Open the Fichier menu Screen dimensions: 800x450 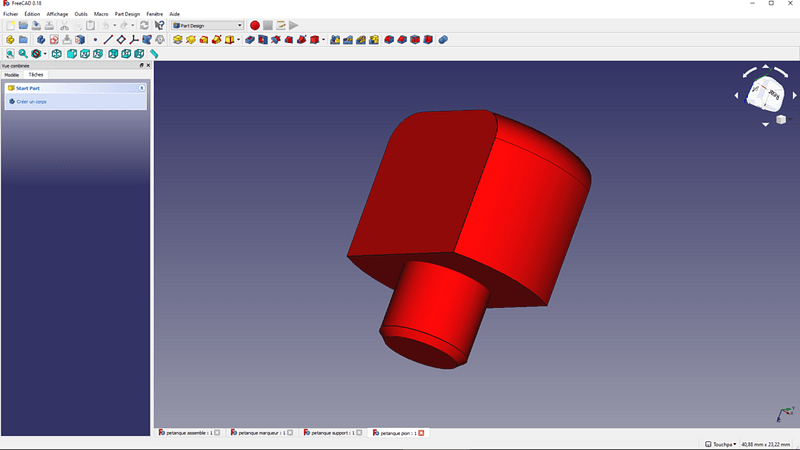11,14
